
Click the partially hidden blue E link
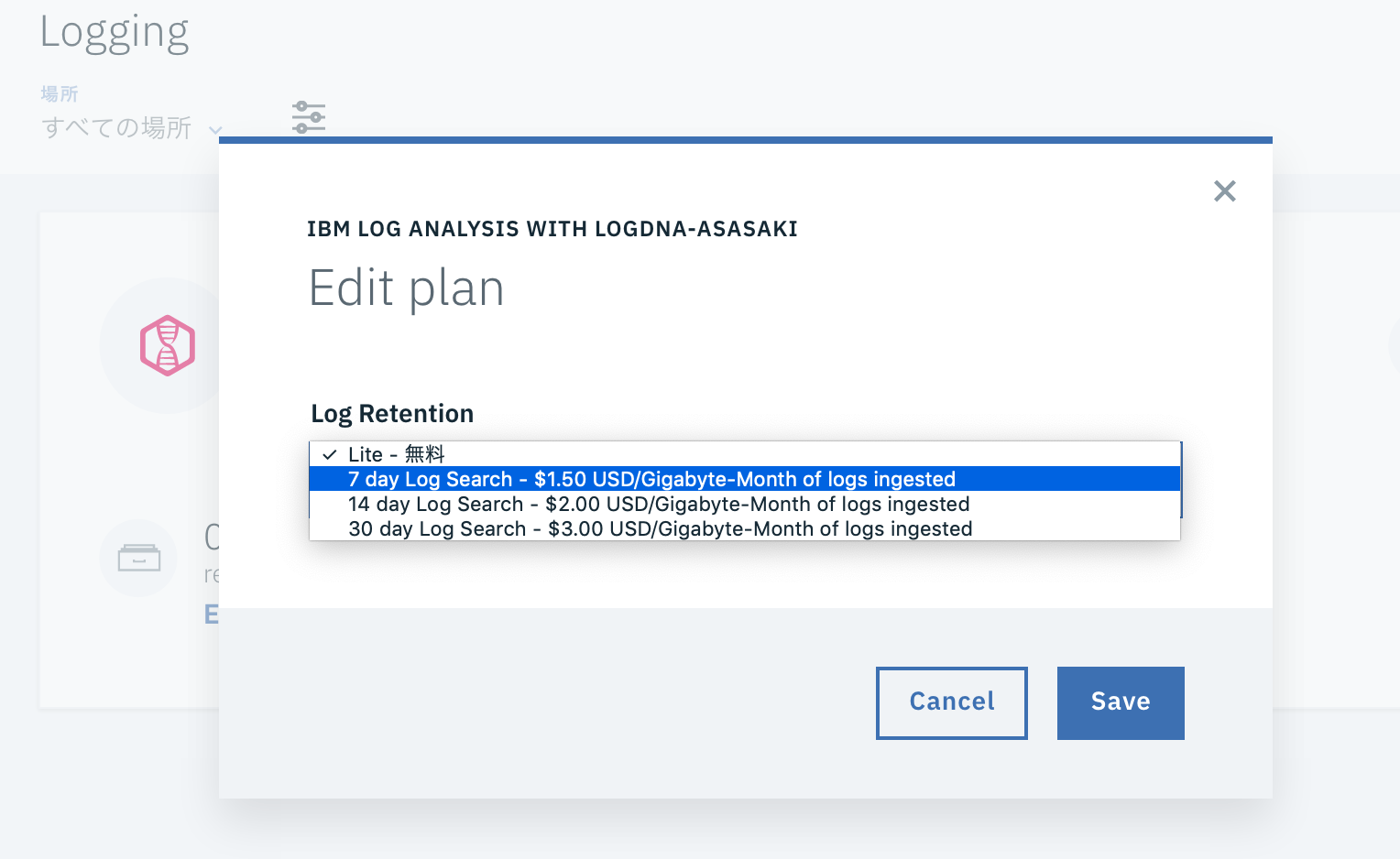(212, 614)
